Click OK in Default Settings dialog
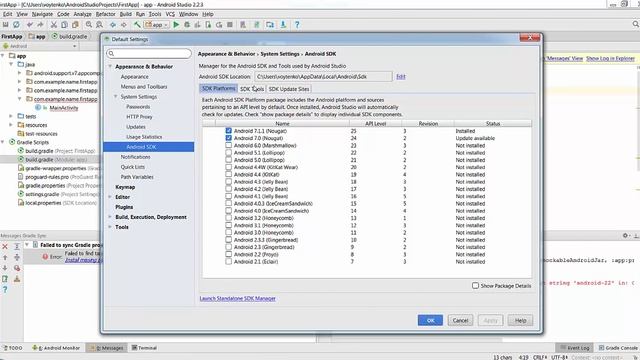 (430, 320)
